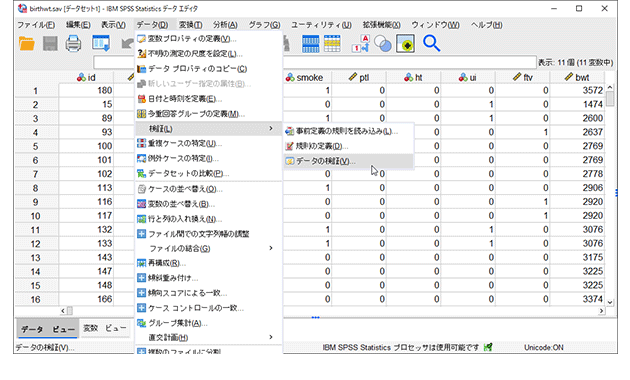Screen dimensions: 630x380
Task: Expand the 直交計画(H) submenu
Action: click(x=208, y=337)
